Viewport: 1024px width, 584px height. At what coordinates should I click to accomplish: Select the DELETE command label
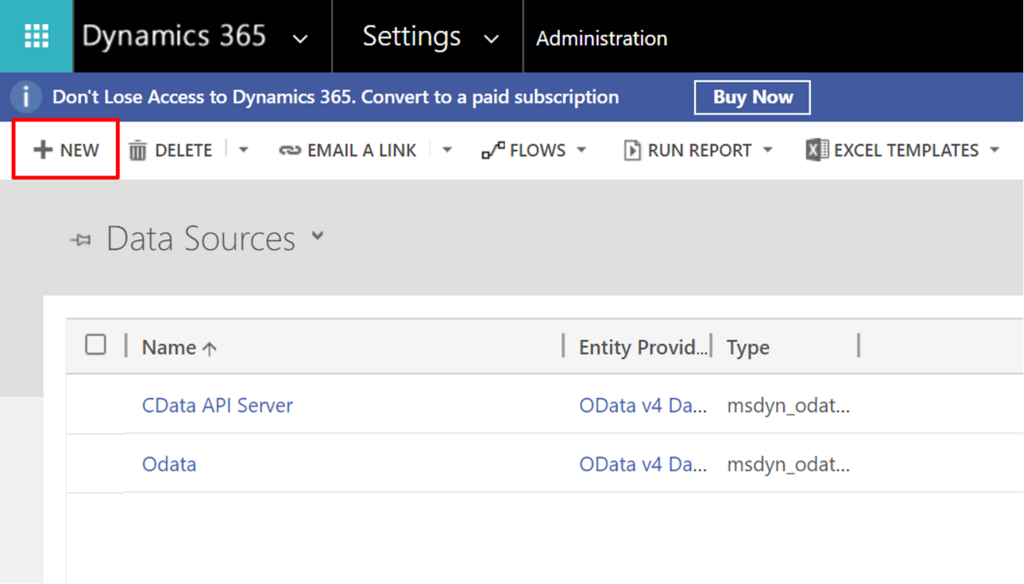click(184, 150)
